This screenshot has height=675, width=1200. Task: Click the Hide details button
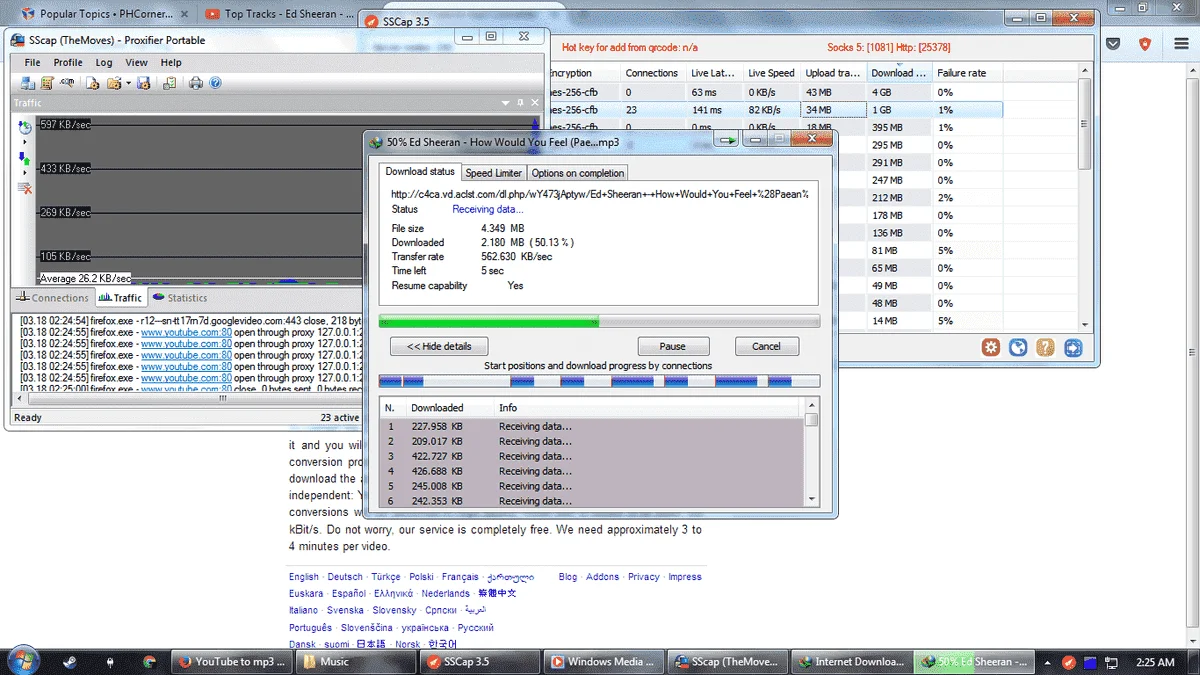coord(439,346)
